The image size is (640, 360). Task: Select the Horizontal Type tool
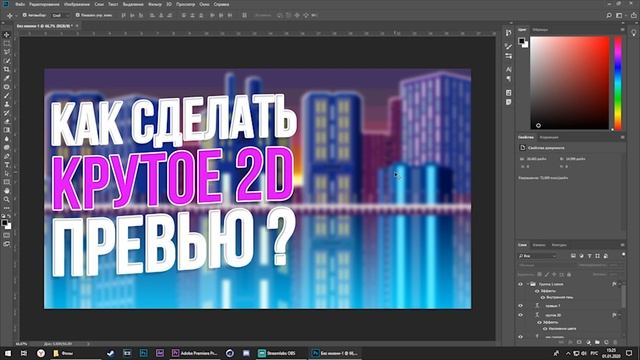(7, 165)
